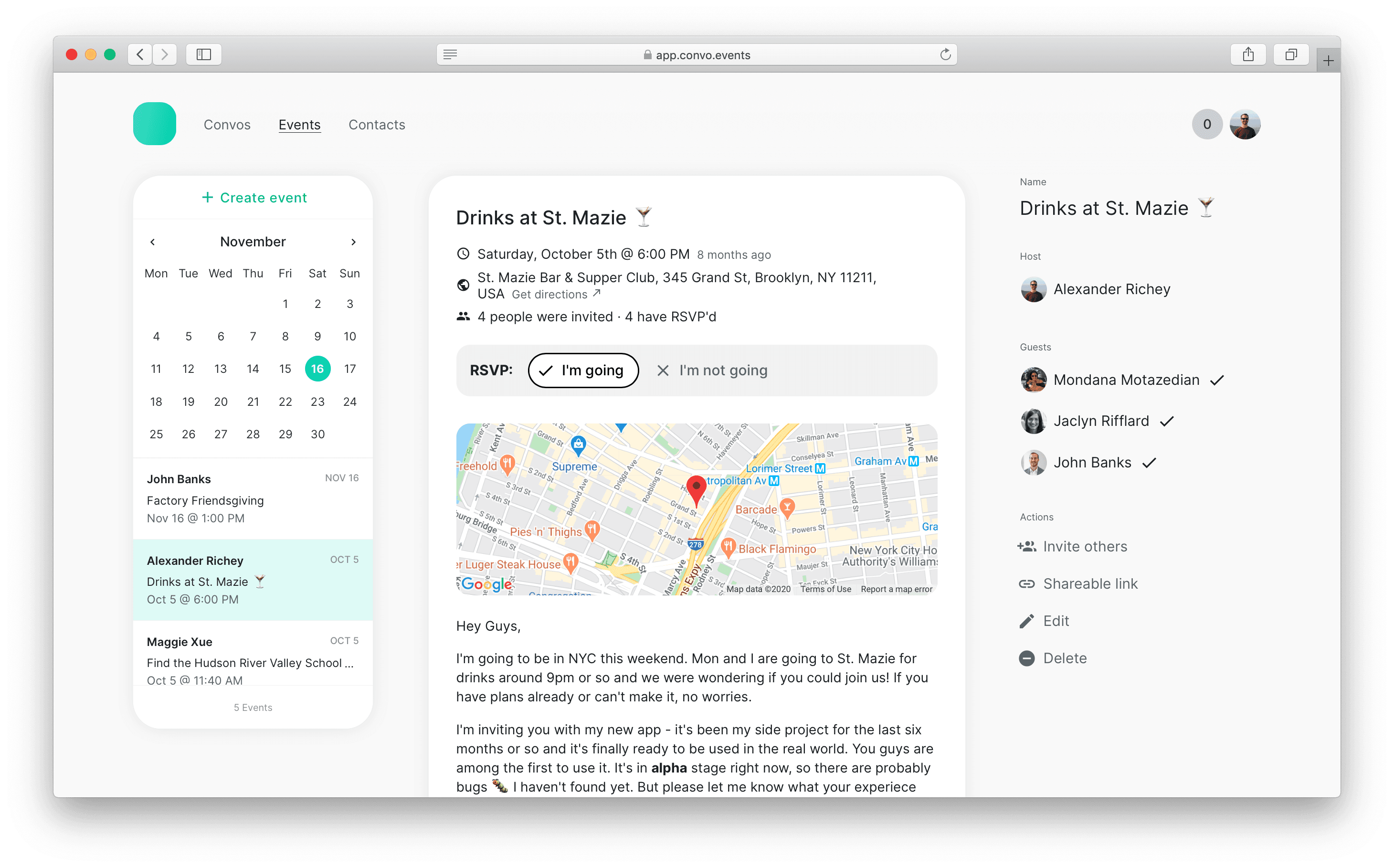The width and height of the screenshot is (1394, 868).
Task: Open Drinks at St. Mazie list item
Action: tap(253, 579)
